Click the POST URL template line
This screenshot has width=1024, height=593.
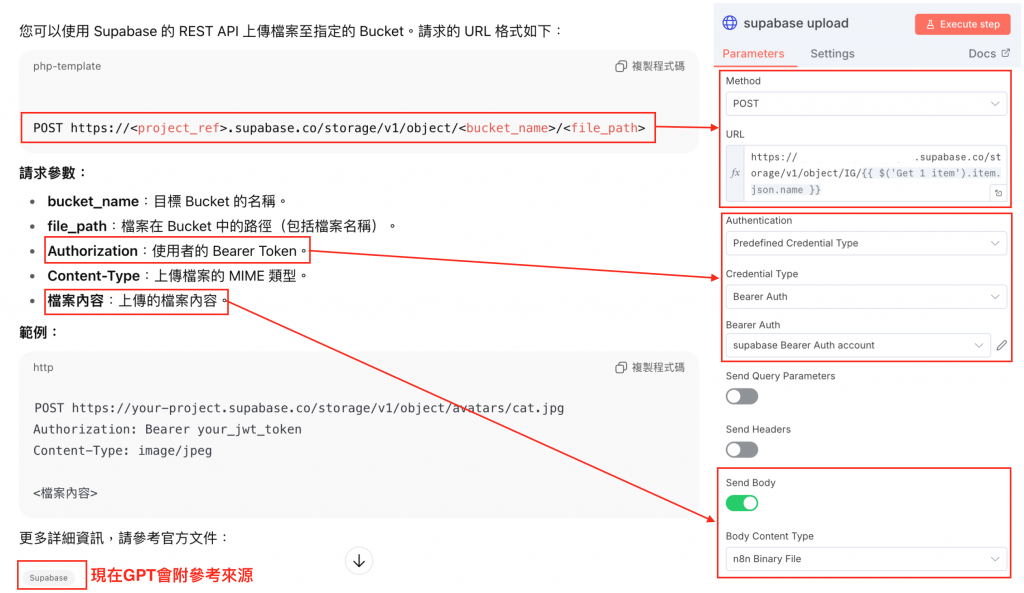click(x=338, y=128)
